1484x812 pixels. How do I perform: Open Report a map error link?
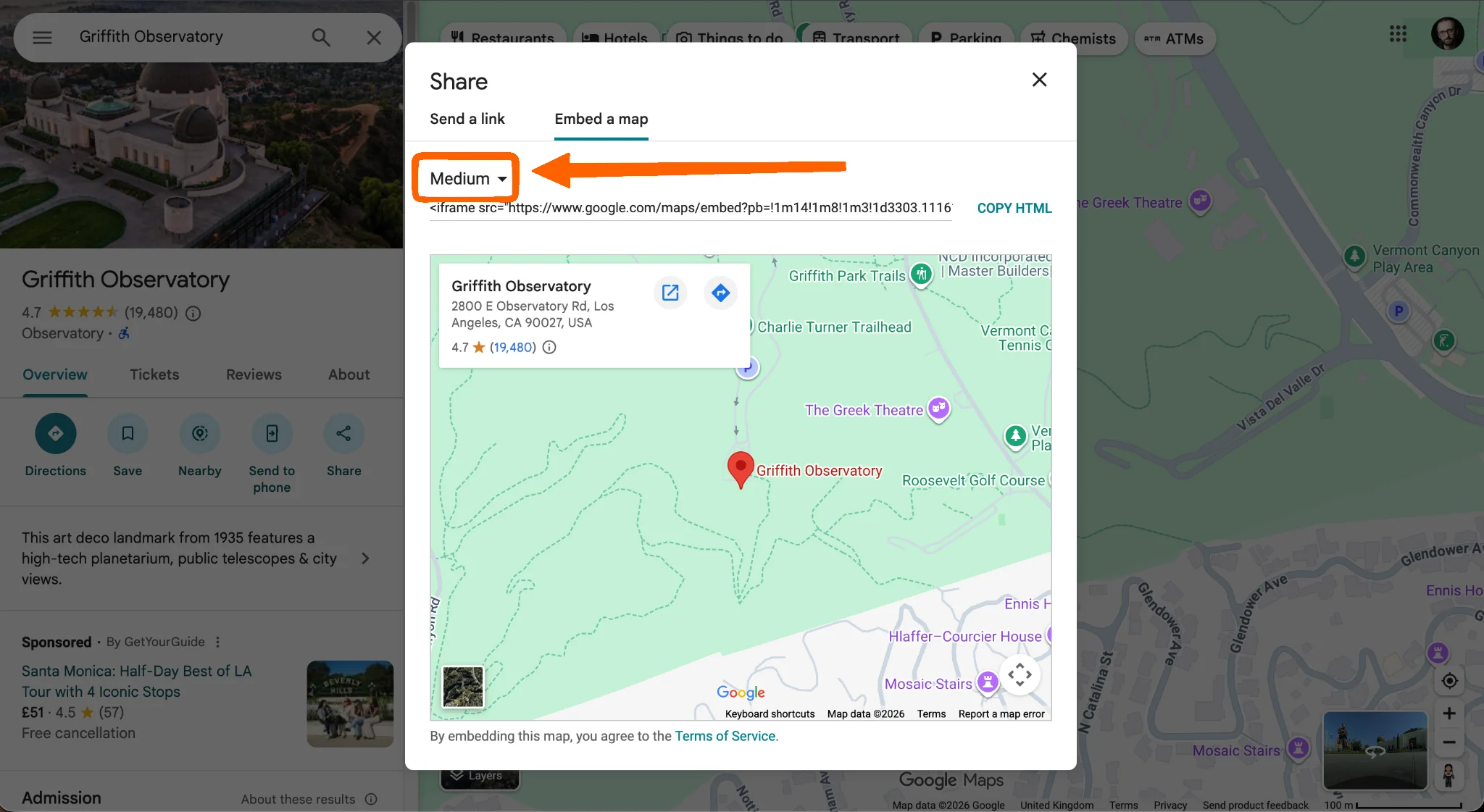pyautogui.click(x=1001, y=714)
